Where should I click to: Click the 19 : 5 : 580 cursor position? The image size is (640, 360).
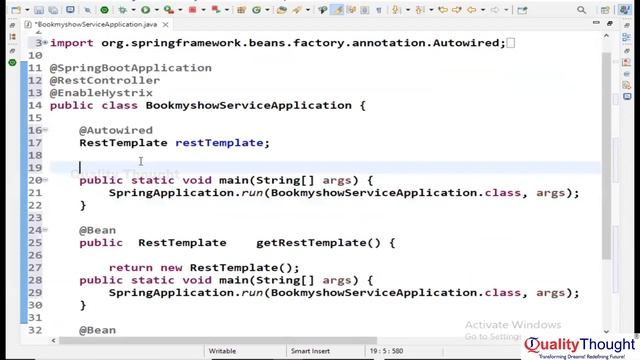click(x=386, y=351)
